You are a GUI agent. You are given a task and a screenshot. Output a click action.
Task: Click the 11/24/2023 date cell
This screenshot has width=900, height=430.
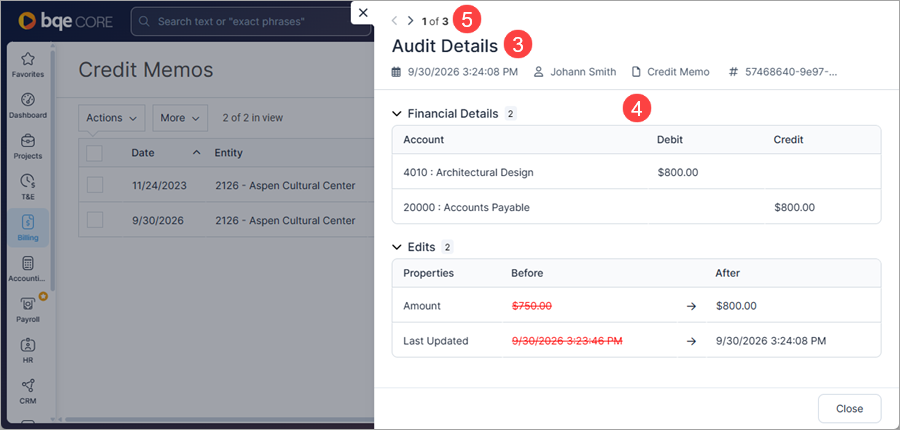coord(159,185)
